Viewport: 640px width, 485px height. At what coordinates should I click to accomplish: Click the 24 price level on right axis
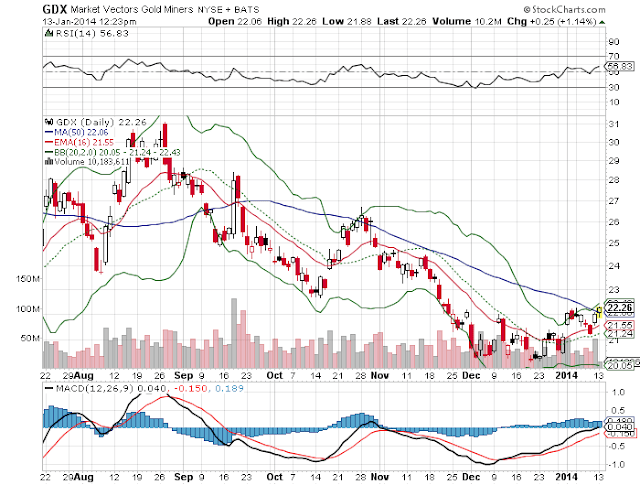tap(613, 266)
